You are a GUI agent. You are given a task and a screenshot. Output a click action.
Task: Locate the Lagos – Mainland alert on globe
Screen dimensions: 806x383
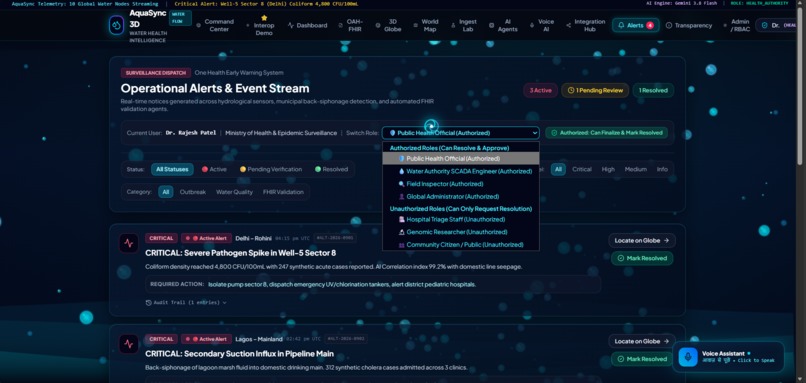coord(642,341)
